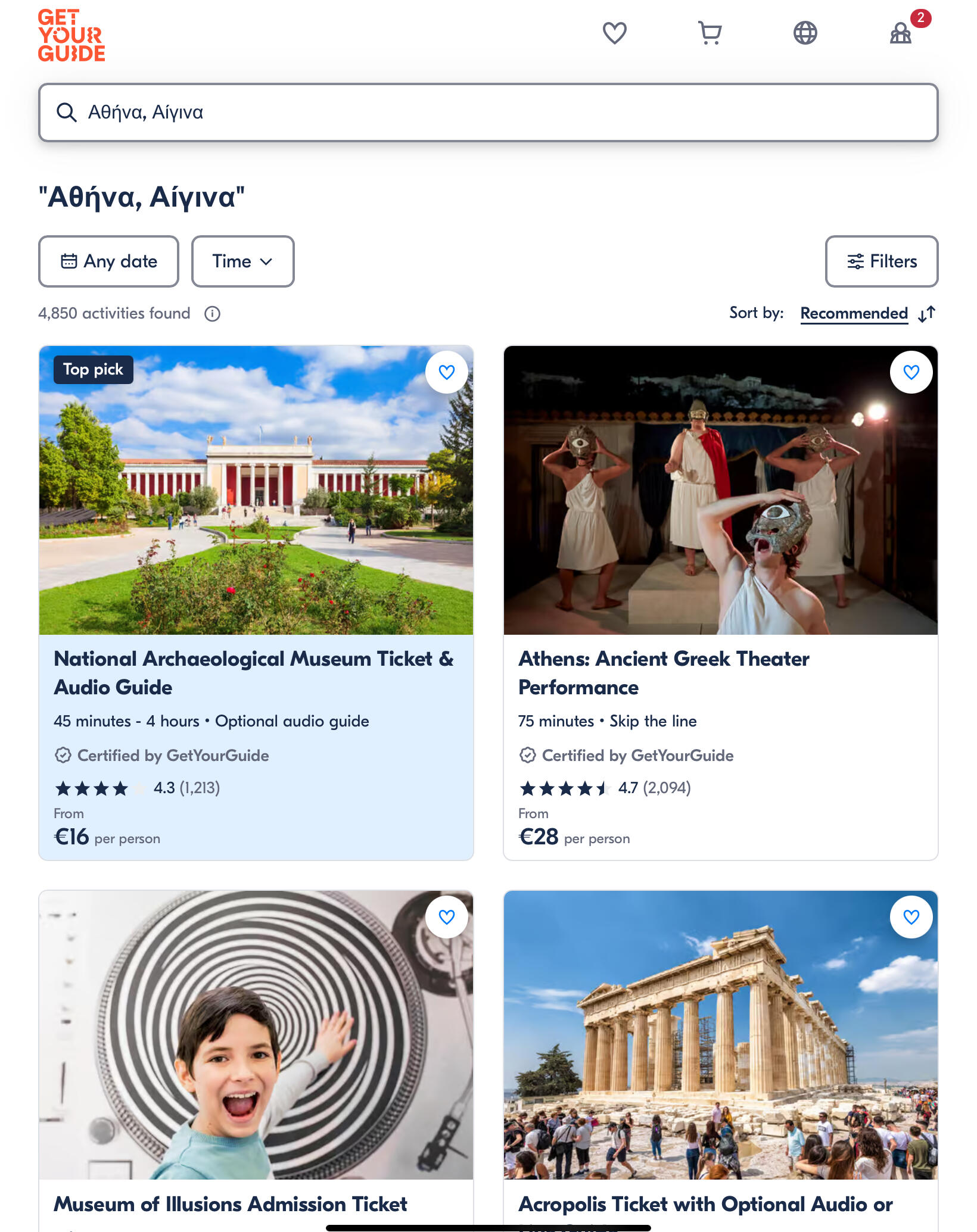Click the Parthenon photo thumbnail
Image resolution: width=977 pixels, height=1232 pixels.
720,1036
